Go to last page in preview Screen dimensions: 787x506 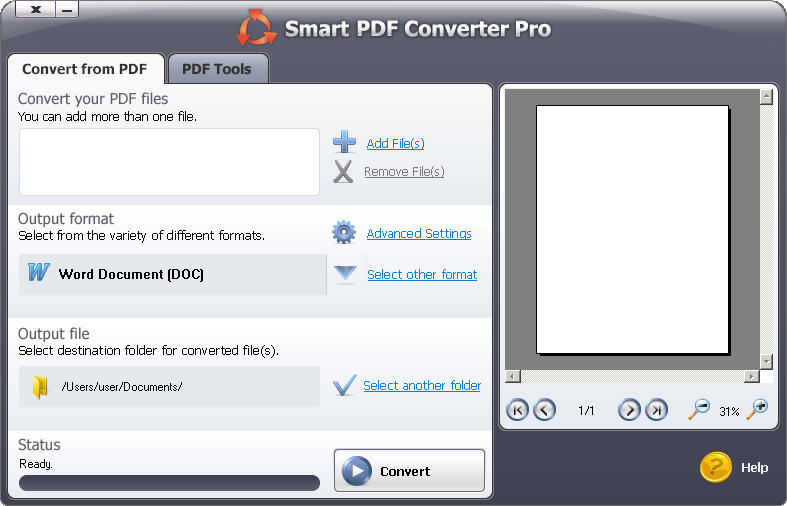tap(656, 410)
